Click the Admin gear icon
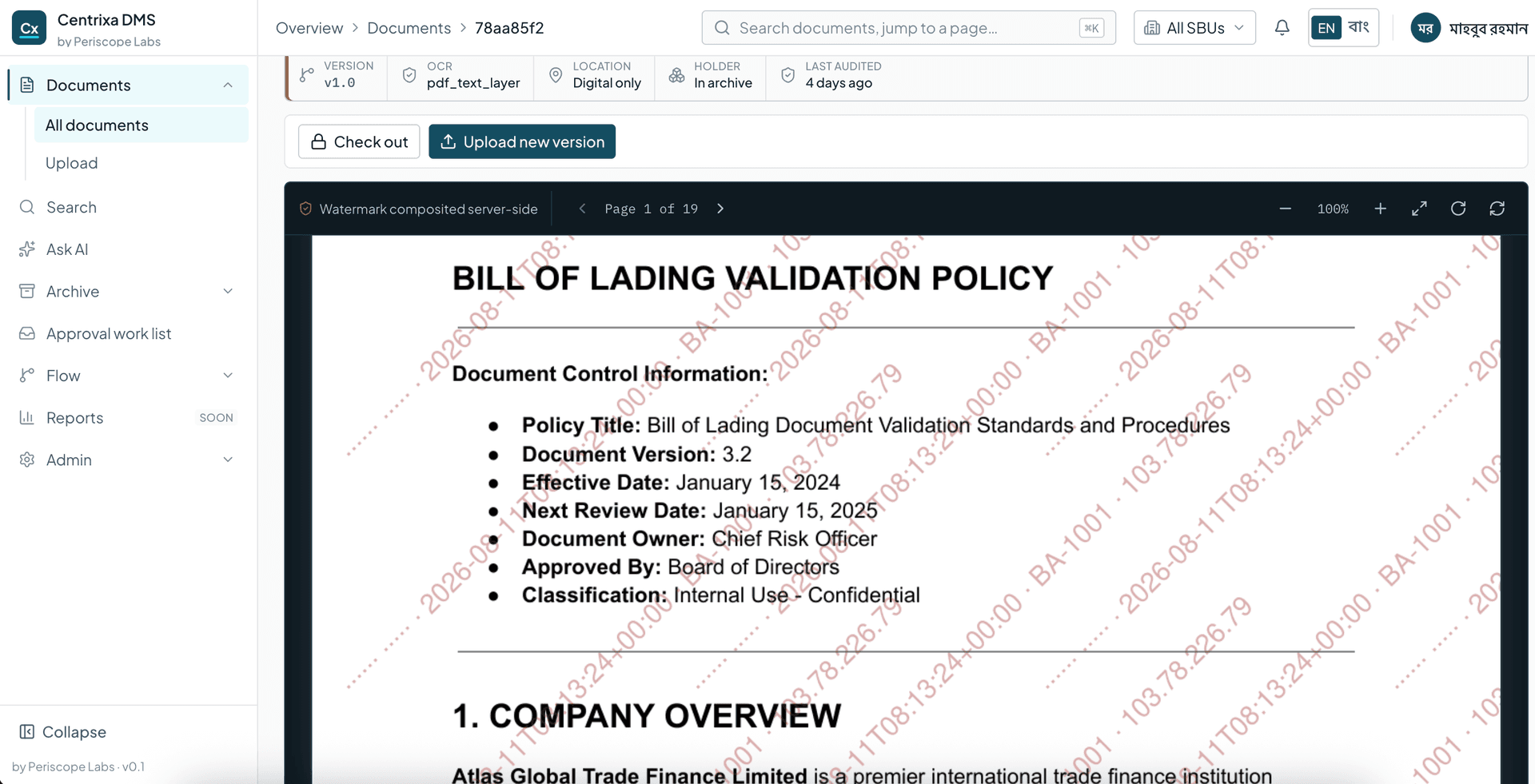Viewport: 1535px width, 784px height. [x=27, y=460]
